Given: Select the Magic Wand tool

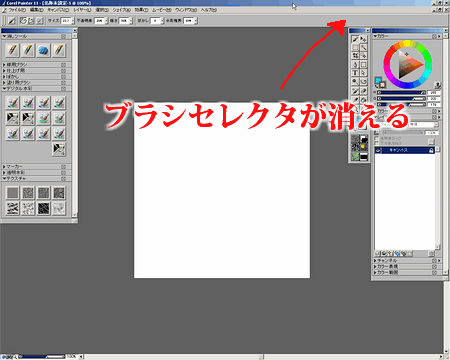Looking at the screenshot, I should pos(364,48).
